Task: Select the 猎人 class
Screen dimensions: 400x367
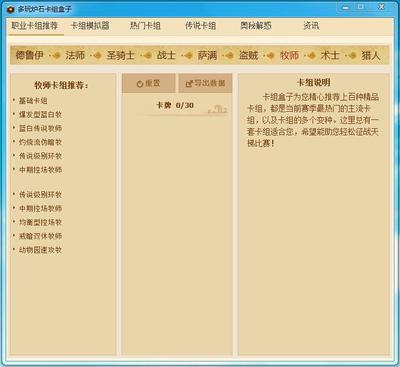Action: tap(371, 55)
